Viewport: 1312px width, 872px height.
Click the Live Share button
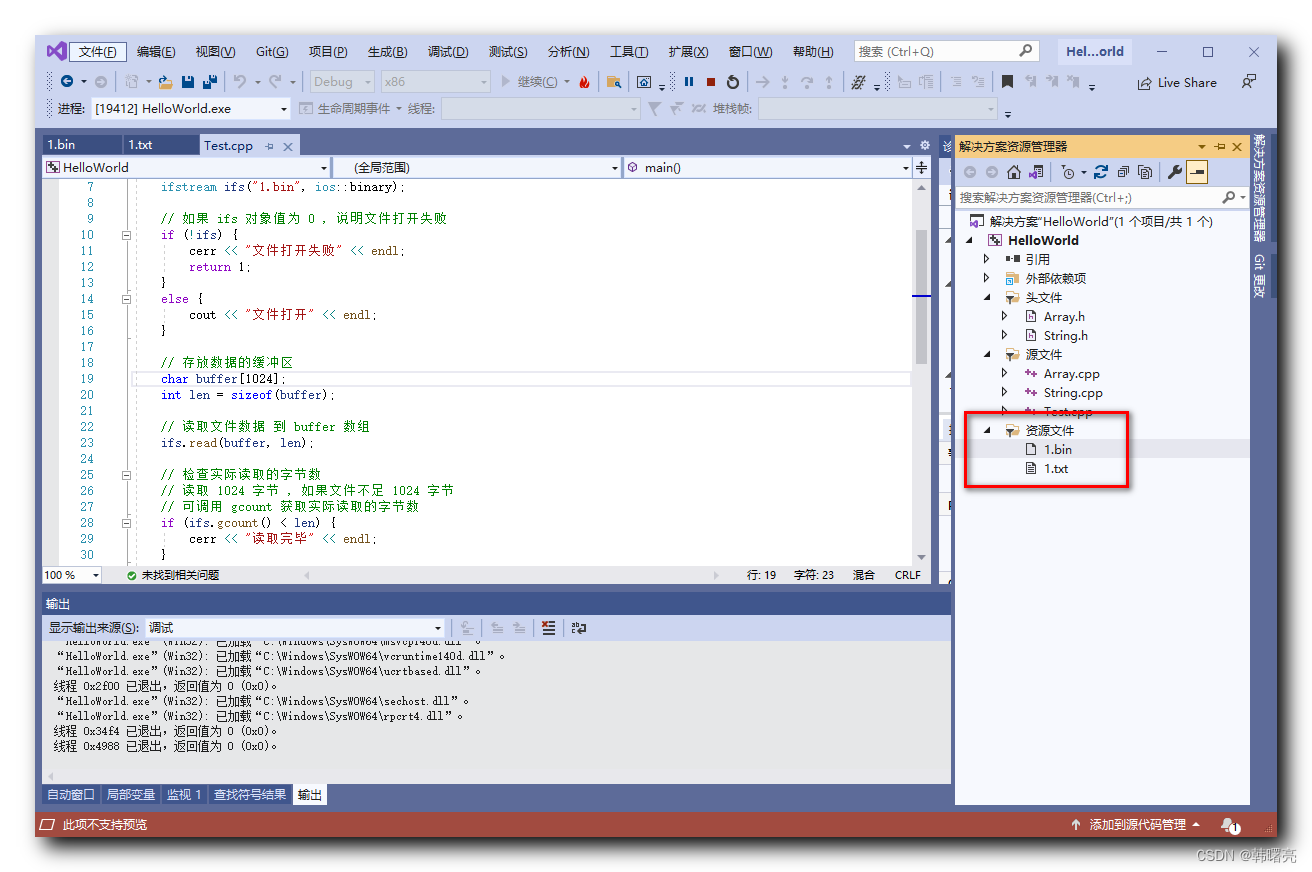(1177, 83)
